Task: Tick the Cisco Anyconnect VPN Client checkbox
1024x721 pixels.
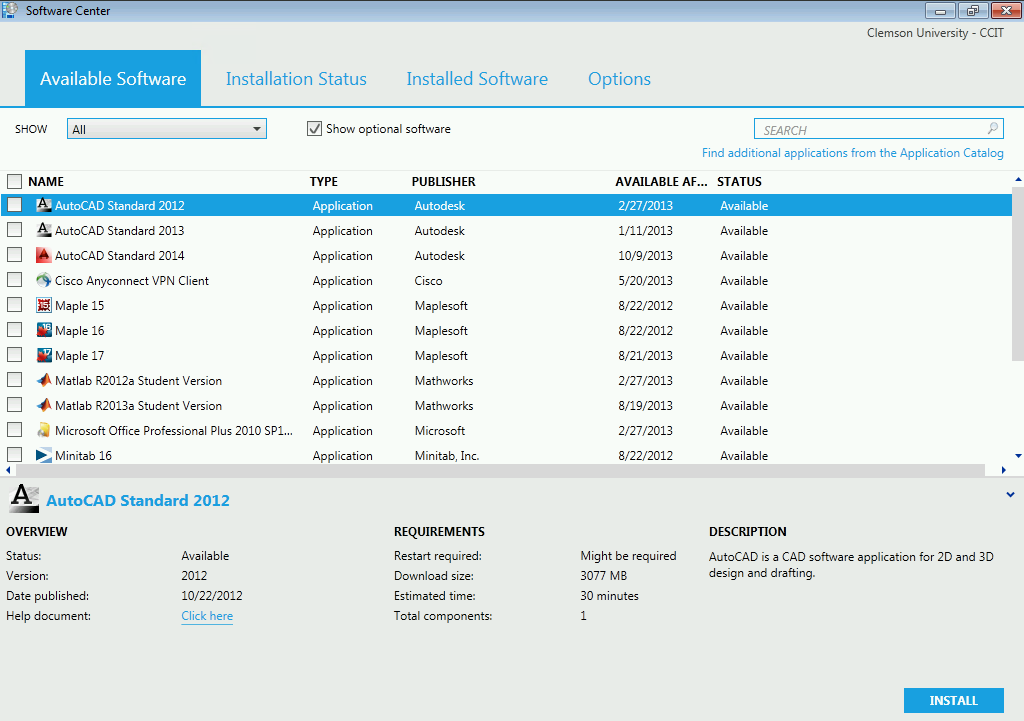Action: pyautogui.click(x=14, y=280)
